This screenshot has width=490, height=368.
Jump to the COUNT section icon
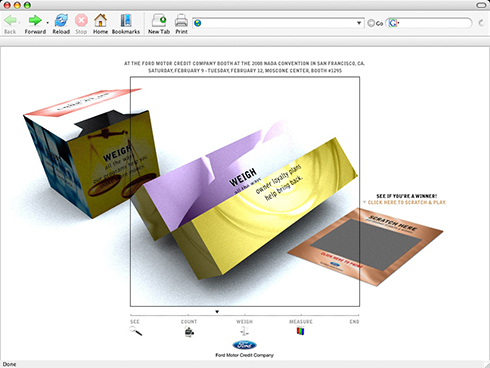pyautogui.click(x=189, y=332)
